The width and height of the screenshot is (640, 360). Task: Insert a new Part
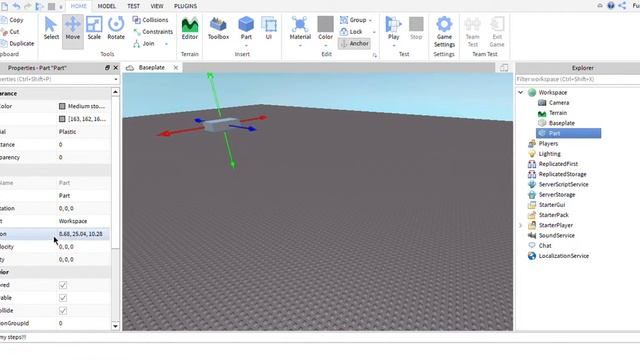click(x=246, y=28)
